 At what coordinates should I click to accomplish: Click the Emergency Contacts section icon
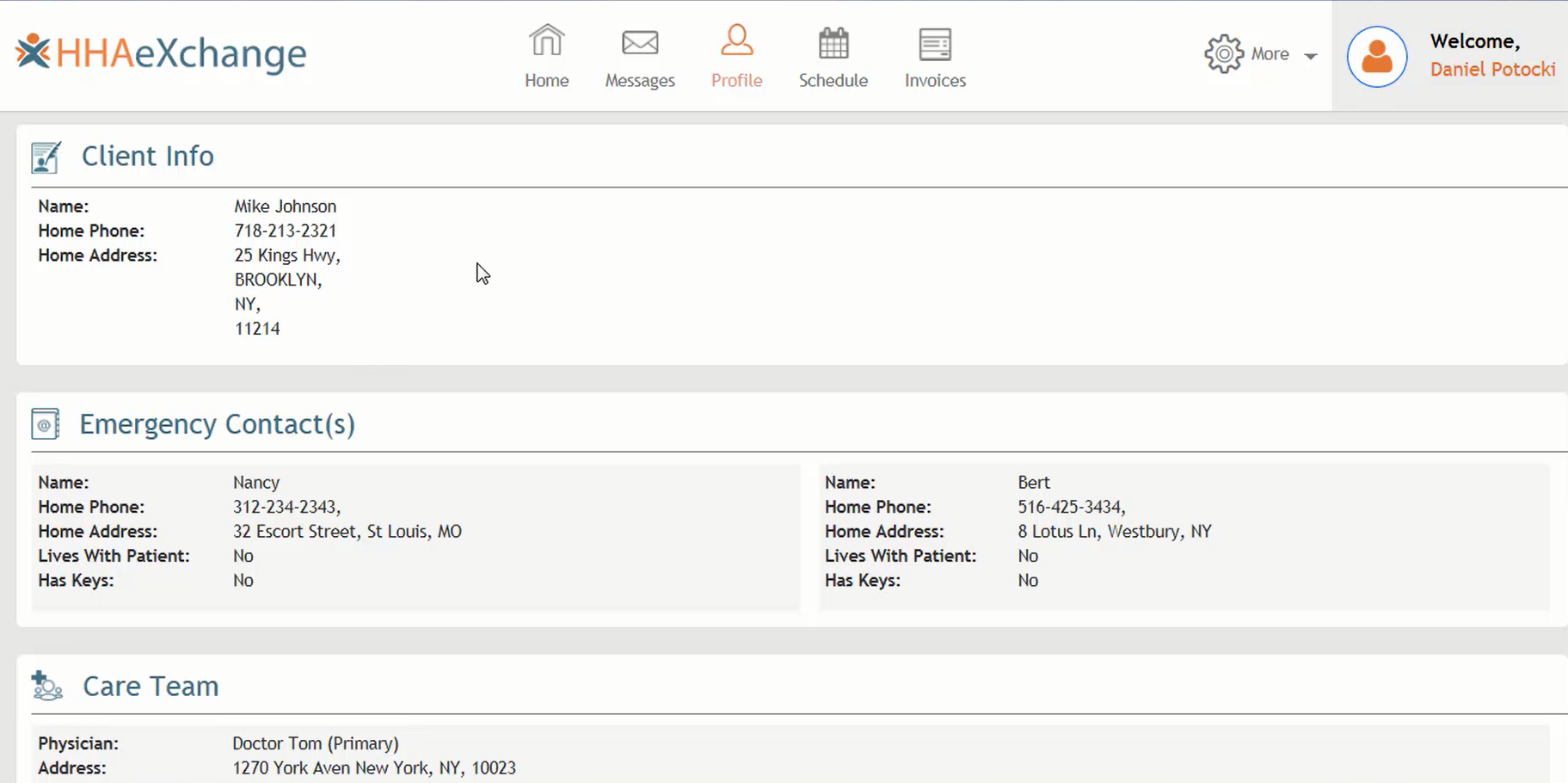pos(46,424)
